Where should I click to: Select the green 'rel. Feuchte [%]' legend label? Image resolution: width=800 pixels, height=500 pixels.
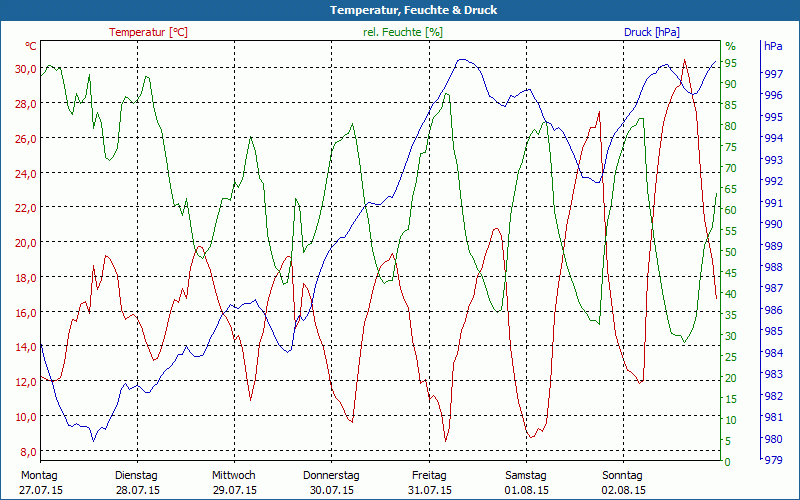(x=403, y=32)
